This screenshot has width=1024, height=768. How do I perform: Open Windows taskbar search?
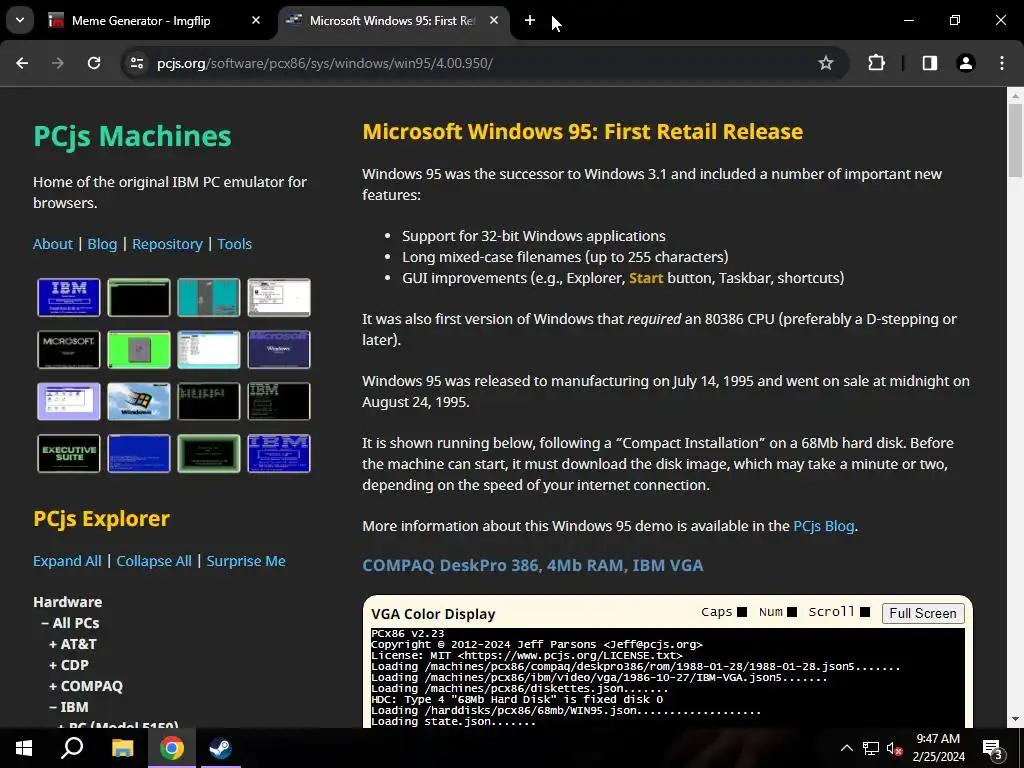click(x=72, y=748)
